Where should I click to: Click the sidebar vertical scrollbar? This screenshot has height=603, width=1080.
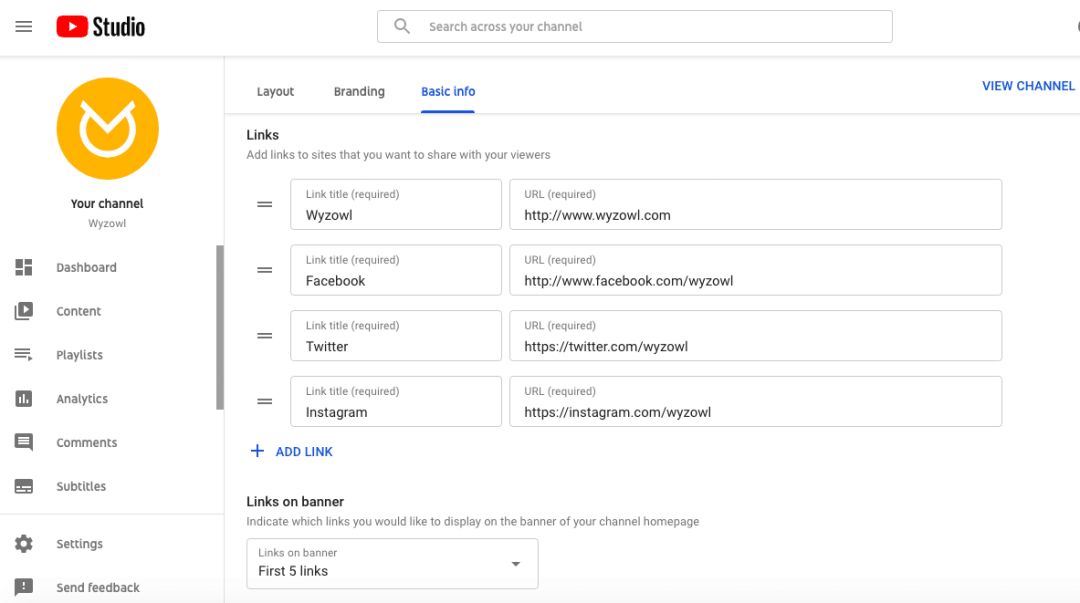pyautogui.click(x=220, y=327)
